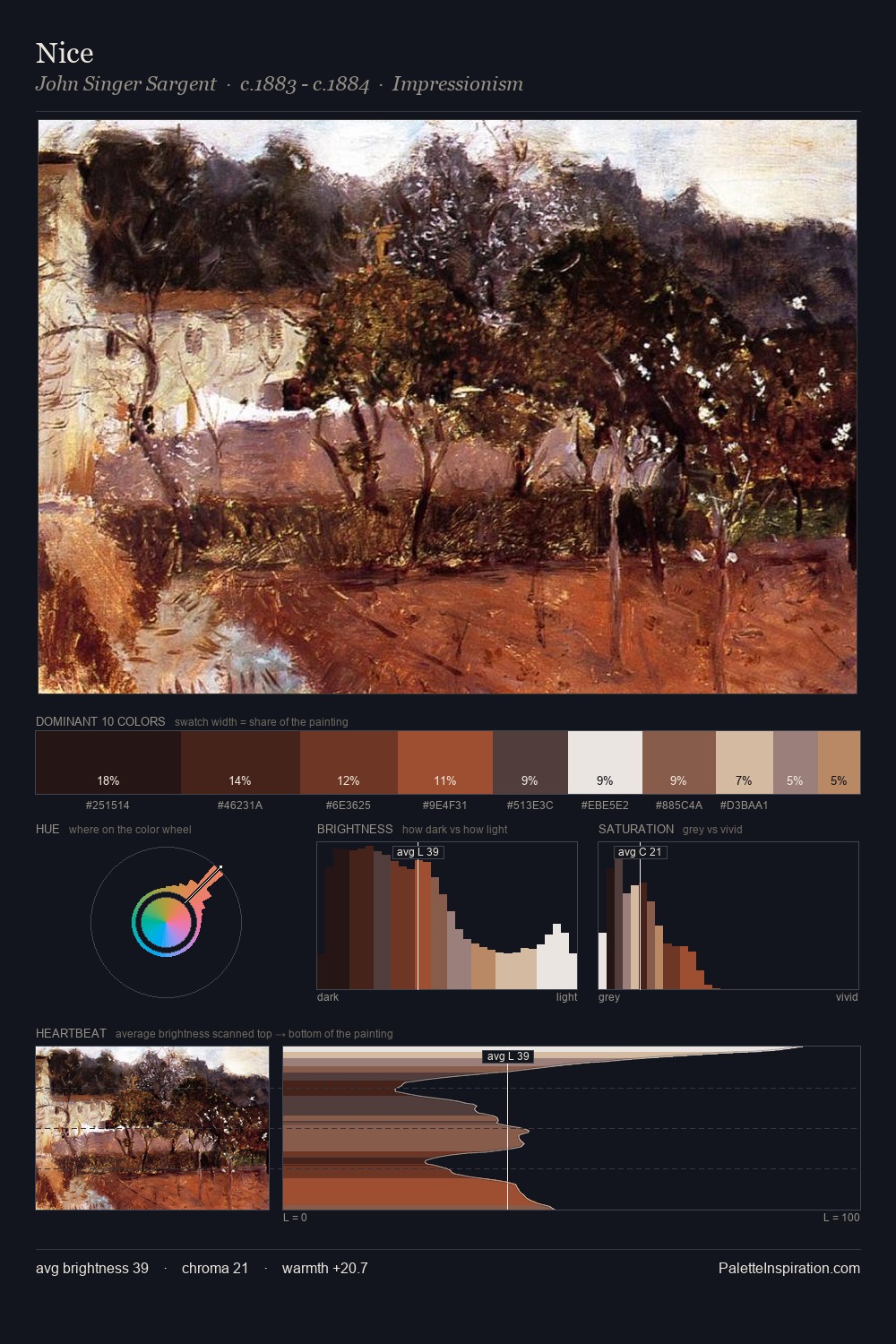Click the 'vivid' saturation axis label
This screenshot has width=896, height=1344.
[x=847, y=997]
